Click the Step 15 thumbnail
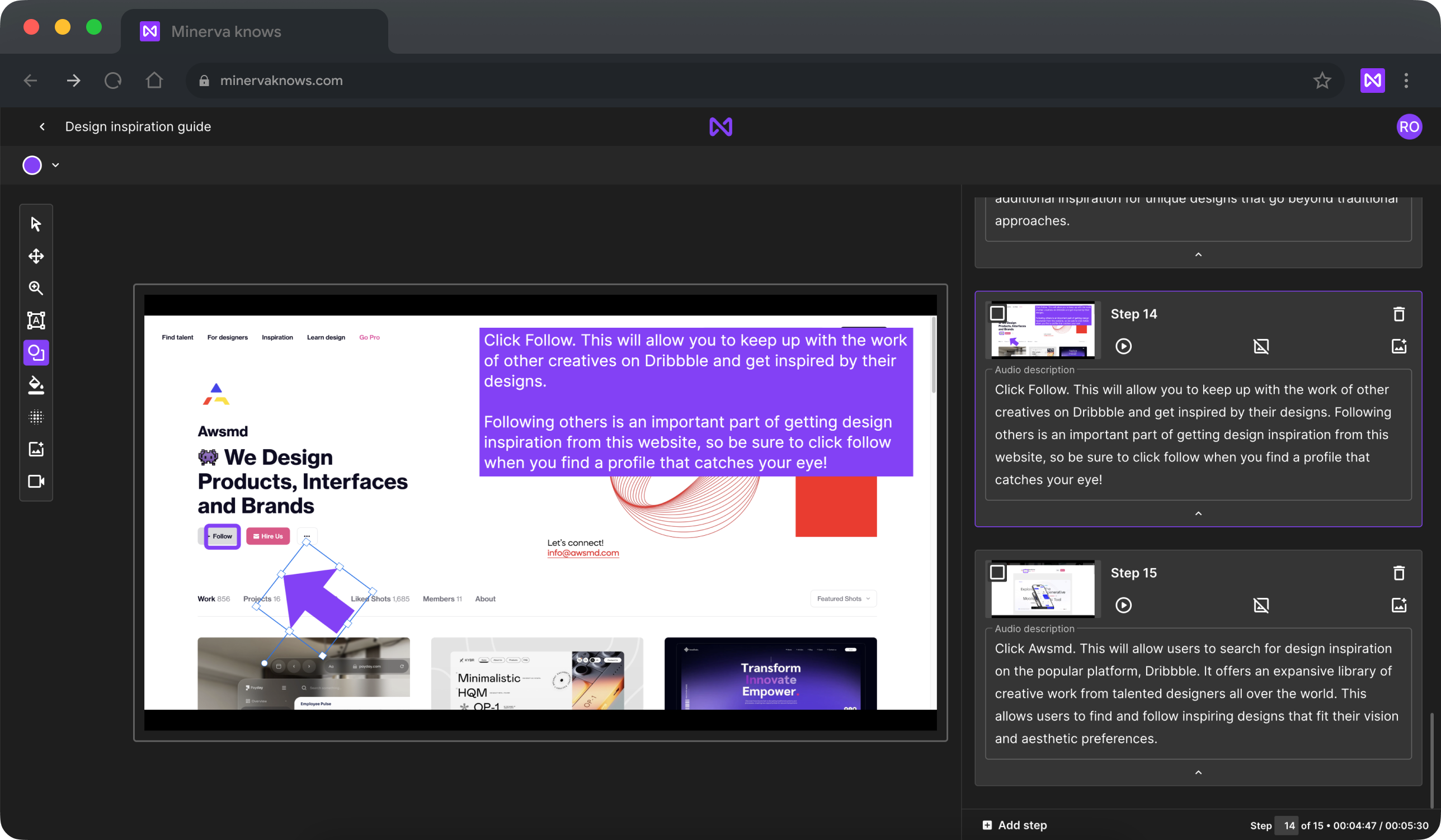1441x840 pixels. click(x=1043, y=589)
